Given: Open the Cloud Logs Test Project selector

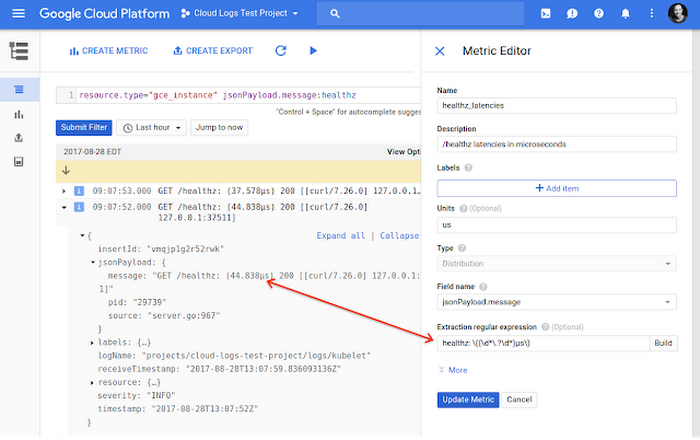Looking at the screenshot, I should click(x=231, y=14).
